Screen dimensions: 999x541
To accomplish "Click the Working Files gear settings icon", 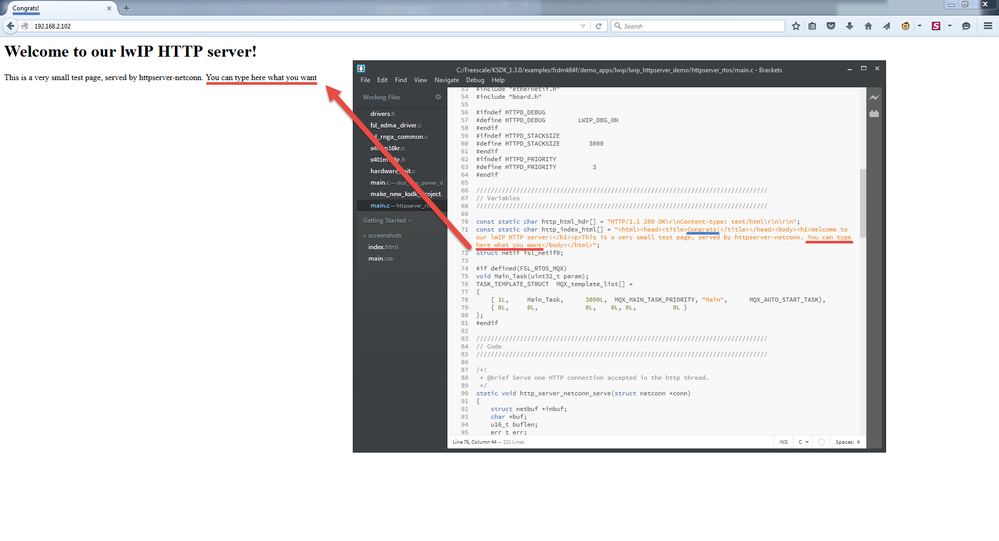I will (x=438, y=97).
